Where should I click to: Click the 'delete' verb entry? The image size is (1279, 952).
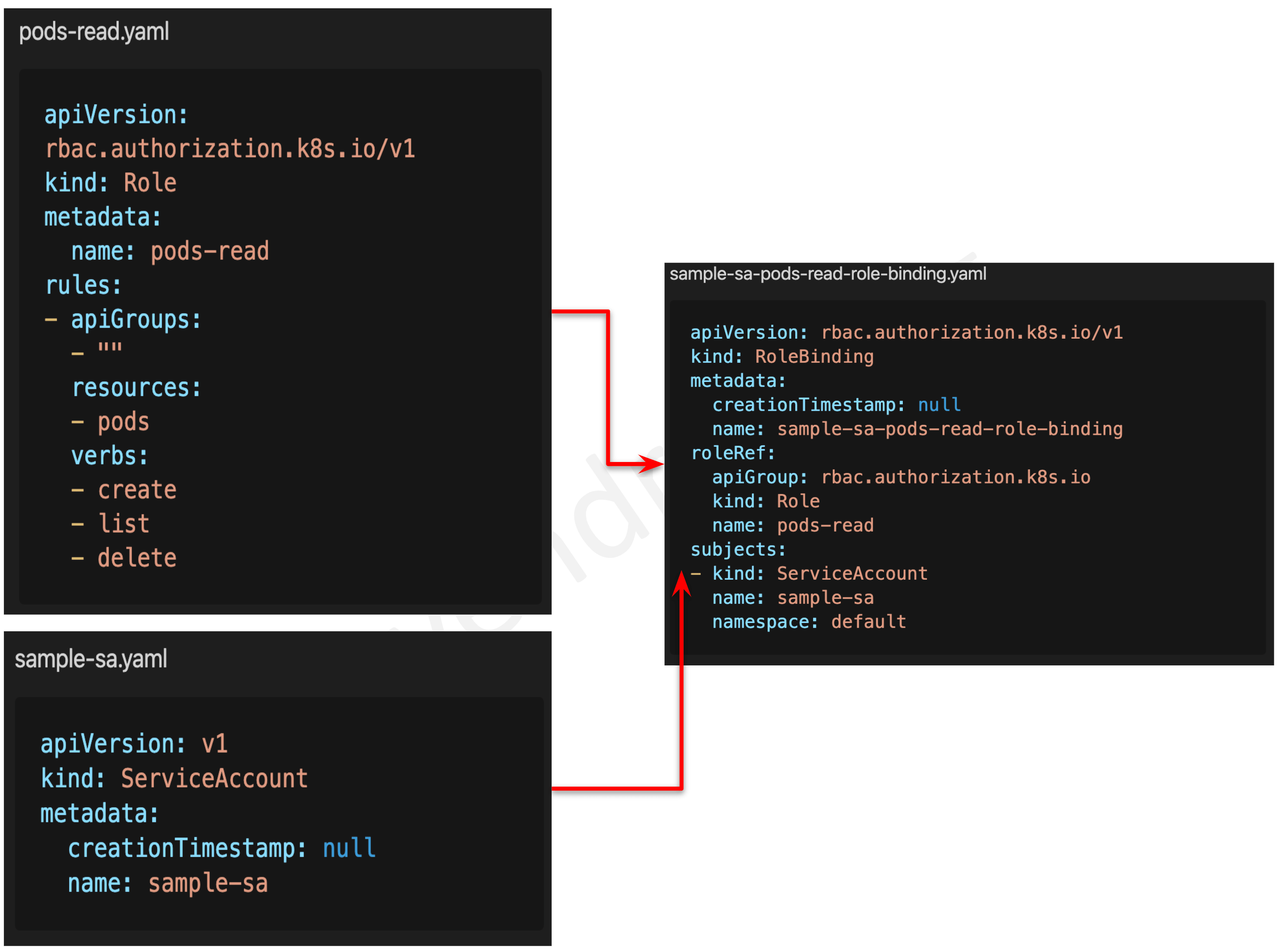[136, 558]
